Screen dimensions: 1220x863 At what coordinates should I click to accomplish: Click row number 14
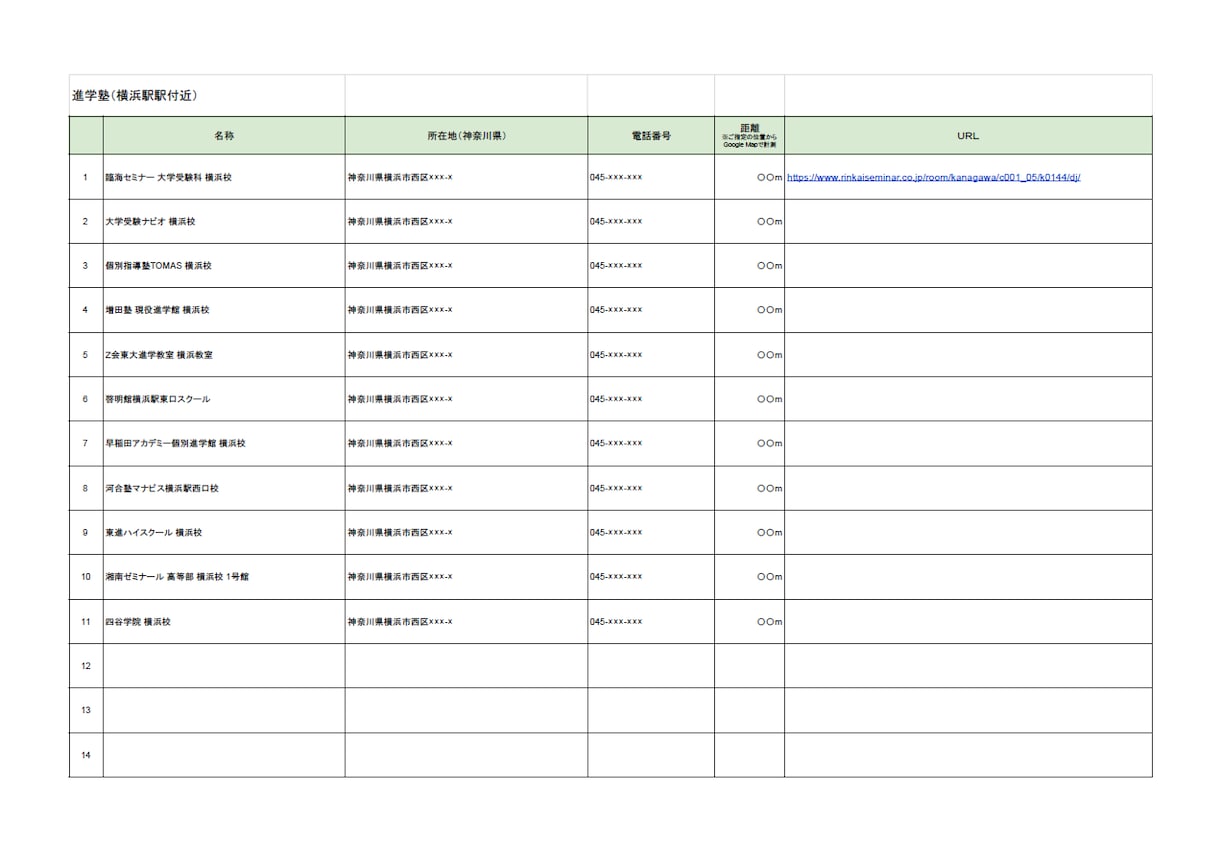click(86, 755)
